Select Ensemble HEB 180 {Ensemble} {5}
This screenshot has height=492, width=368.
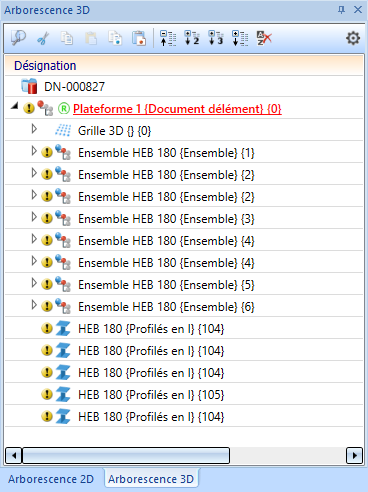tap(166, 285)
